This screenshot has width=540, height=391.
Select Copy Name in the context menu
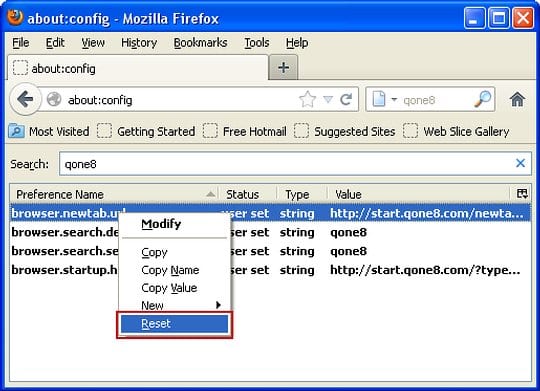pyautogui.click(x=170, y=270)
